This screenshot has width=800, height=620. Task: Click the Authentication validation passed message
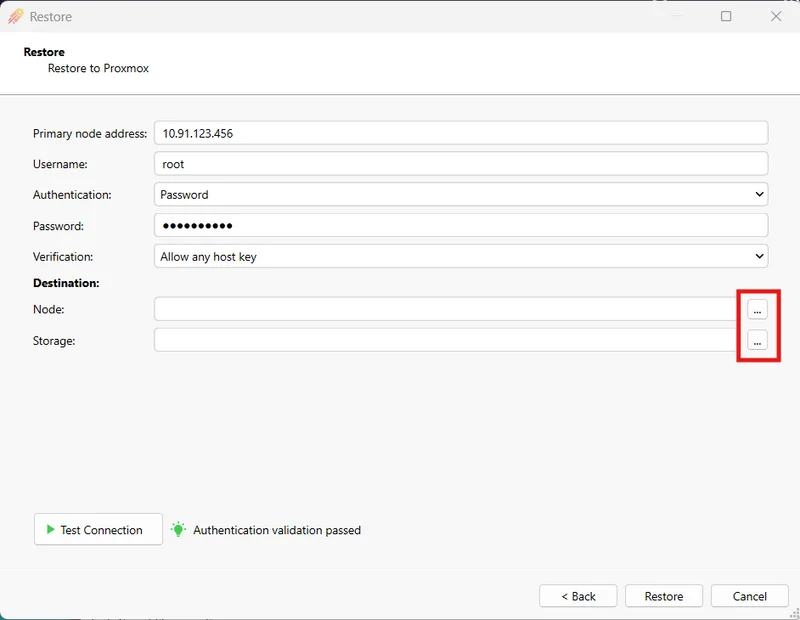coord(277,530)
